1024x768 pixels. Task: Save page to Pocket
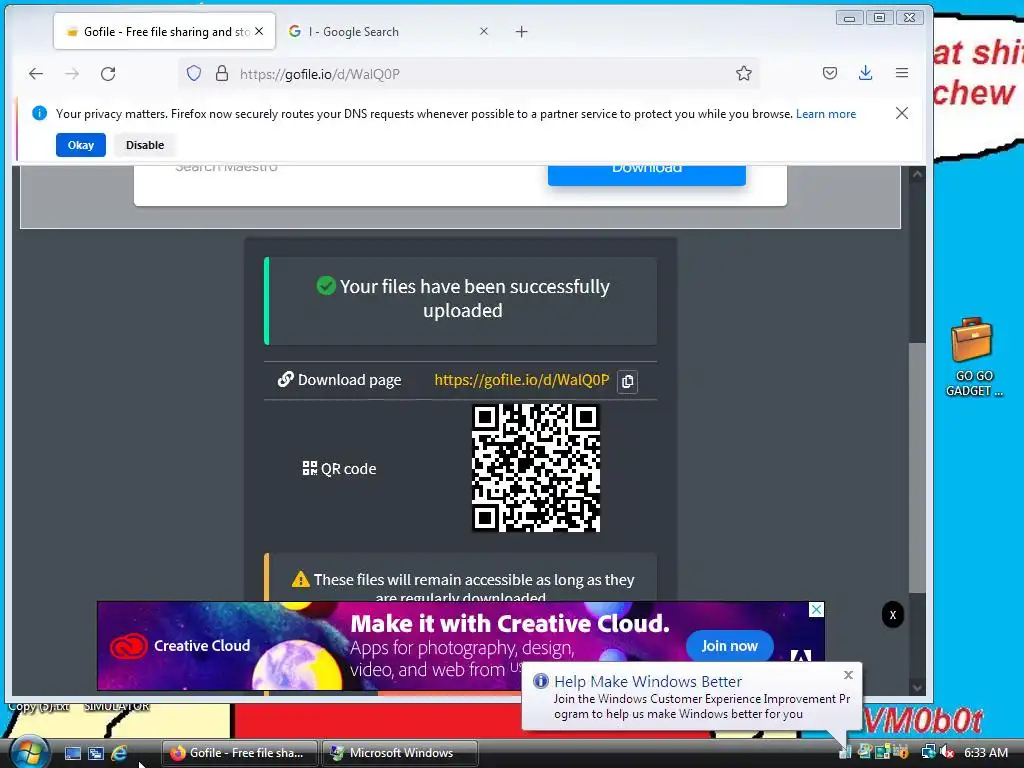pyautogui.click(x=829, y=73)
